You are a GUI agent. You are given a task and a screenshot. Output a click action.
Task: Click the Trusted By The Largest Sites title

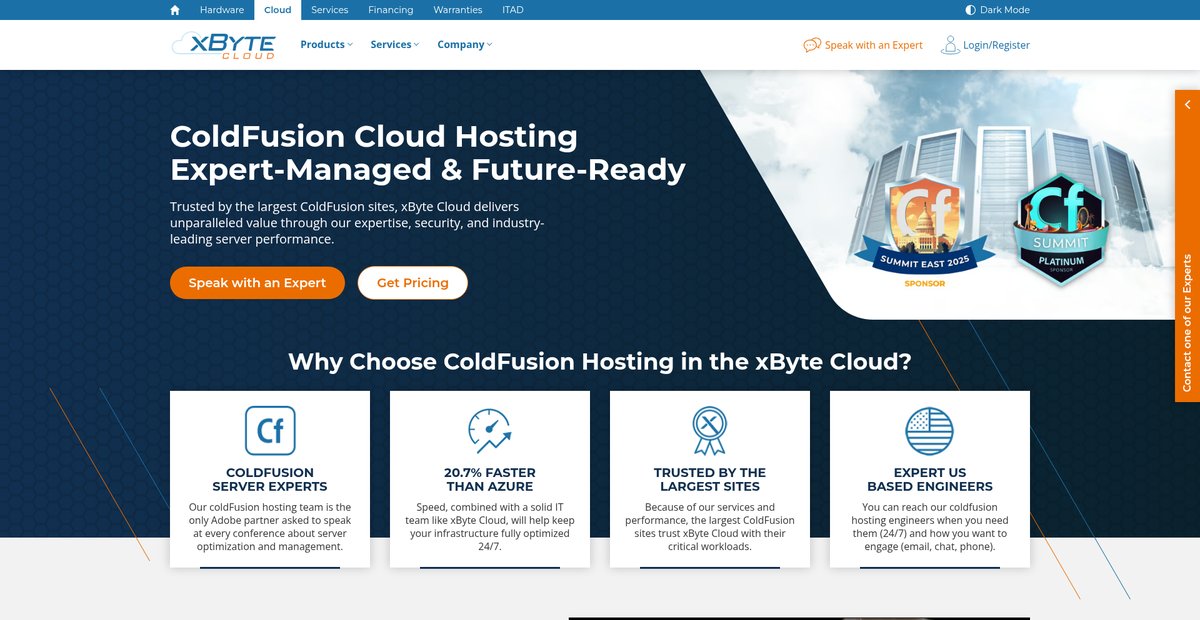(710, 480)
